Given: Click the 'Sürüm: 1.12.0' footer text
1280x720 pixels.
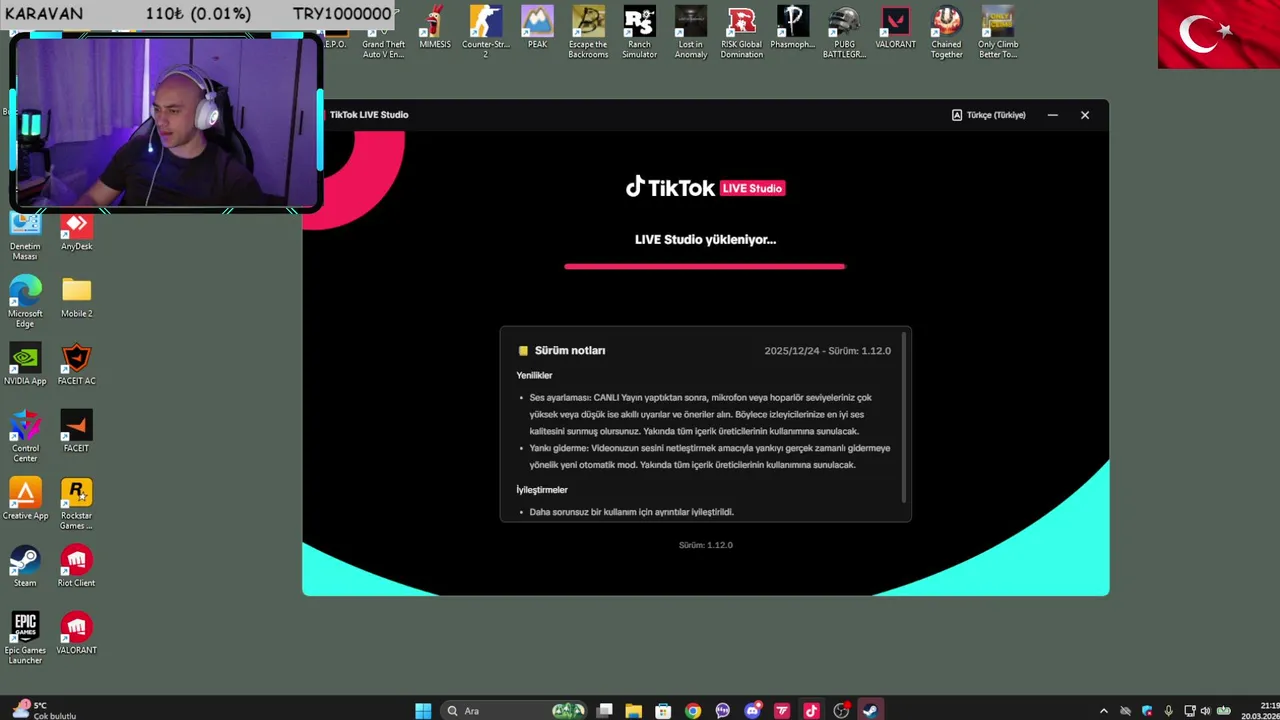Looking at the screenshot, I should pyautogui.click(x=706, y=545).
